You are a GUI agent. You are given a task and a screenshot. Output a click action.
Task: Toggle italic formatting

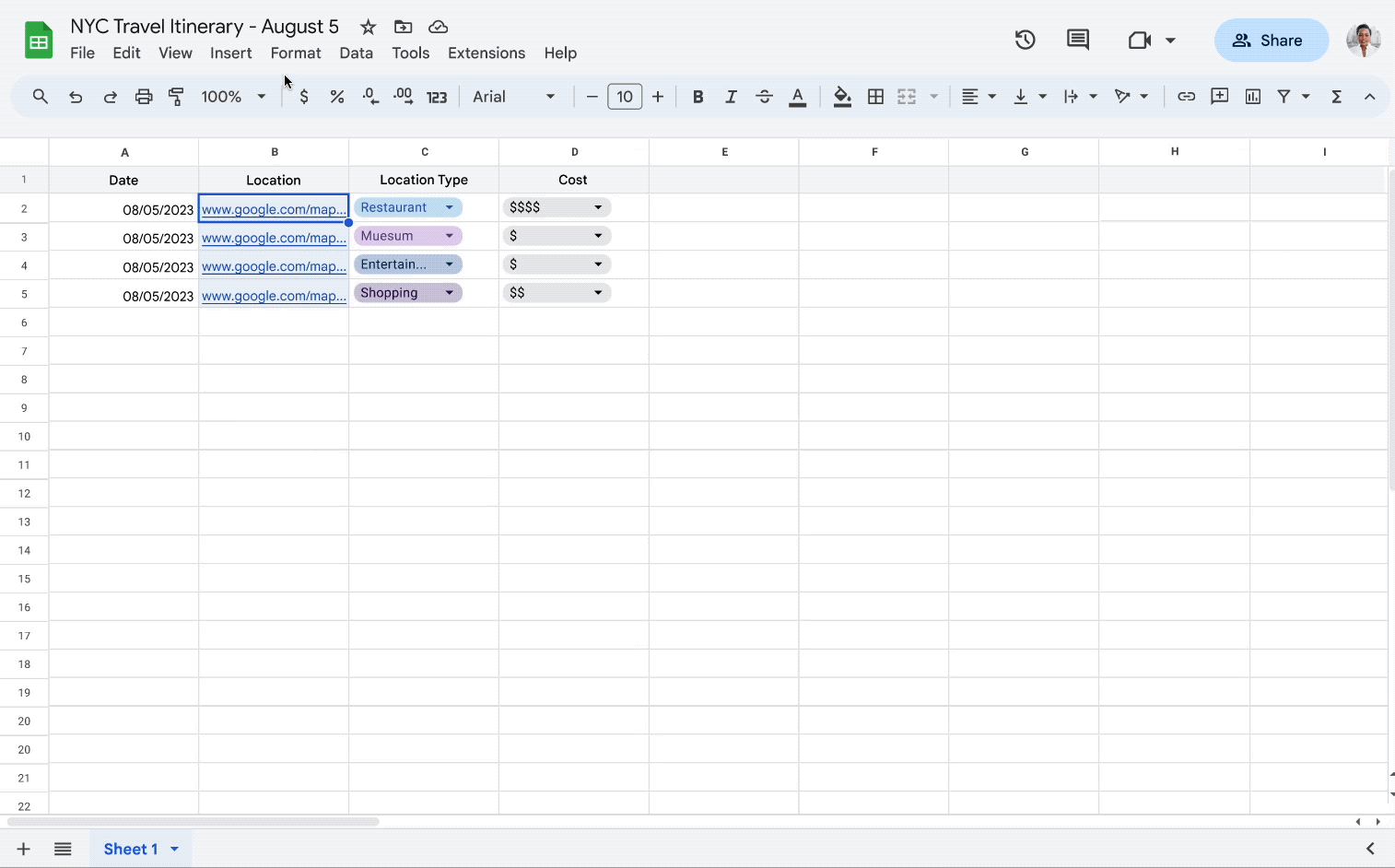pyautogui.click(x=731, y=97)
